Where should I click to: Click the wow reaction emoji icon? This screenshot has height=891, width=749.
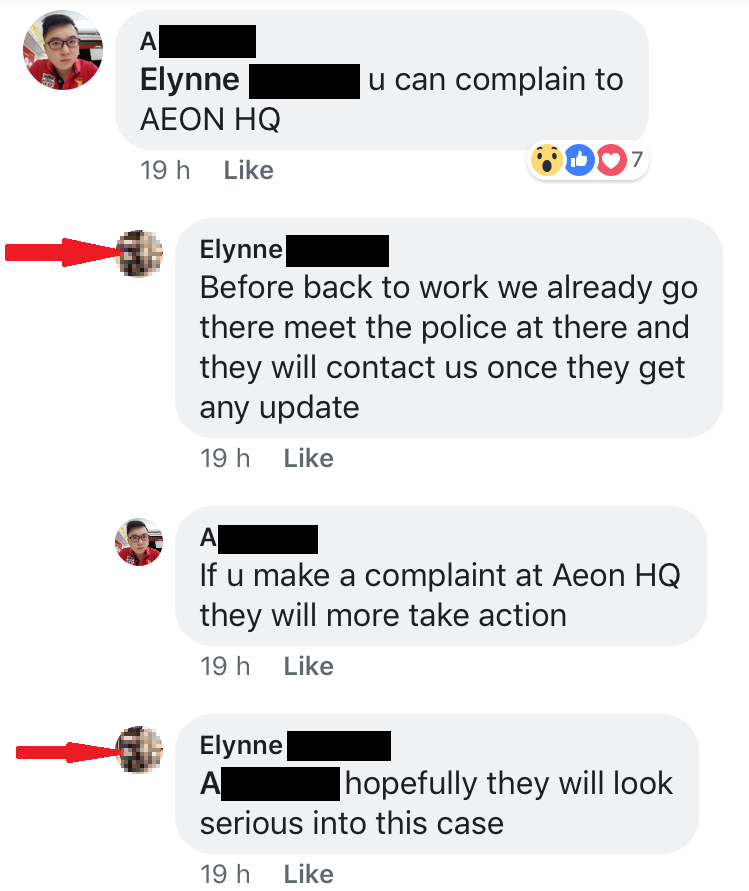[547, 160]
